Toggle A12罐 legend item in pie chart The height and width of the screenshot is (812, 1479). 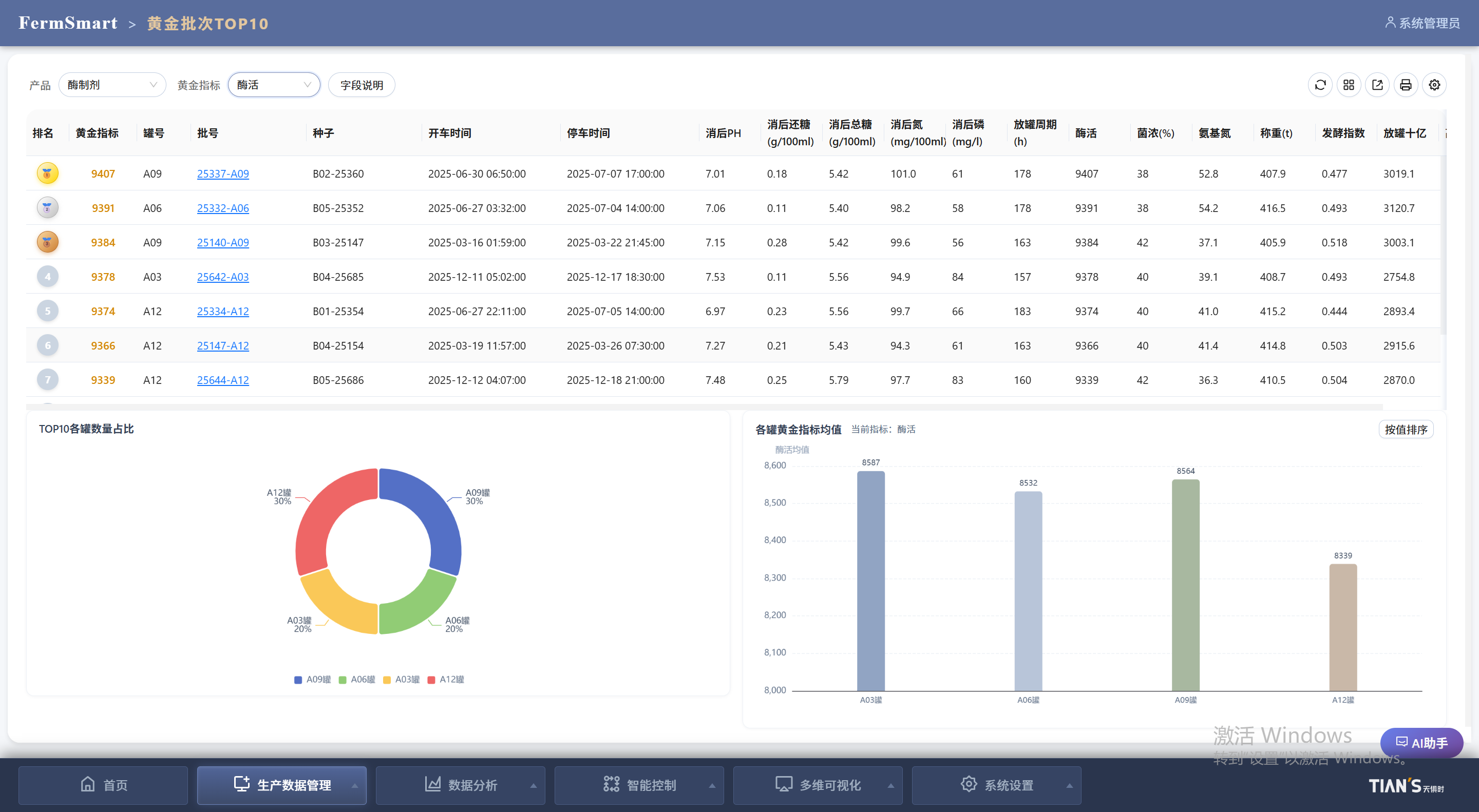tap(446, 680)
